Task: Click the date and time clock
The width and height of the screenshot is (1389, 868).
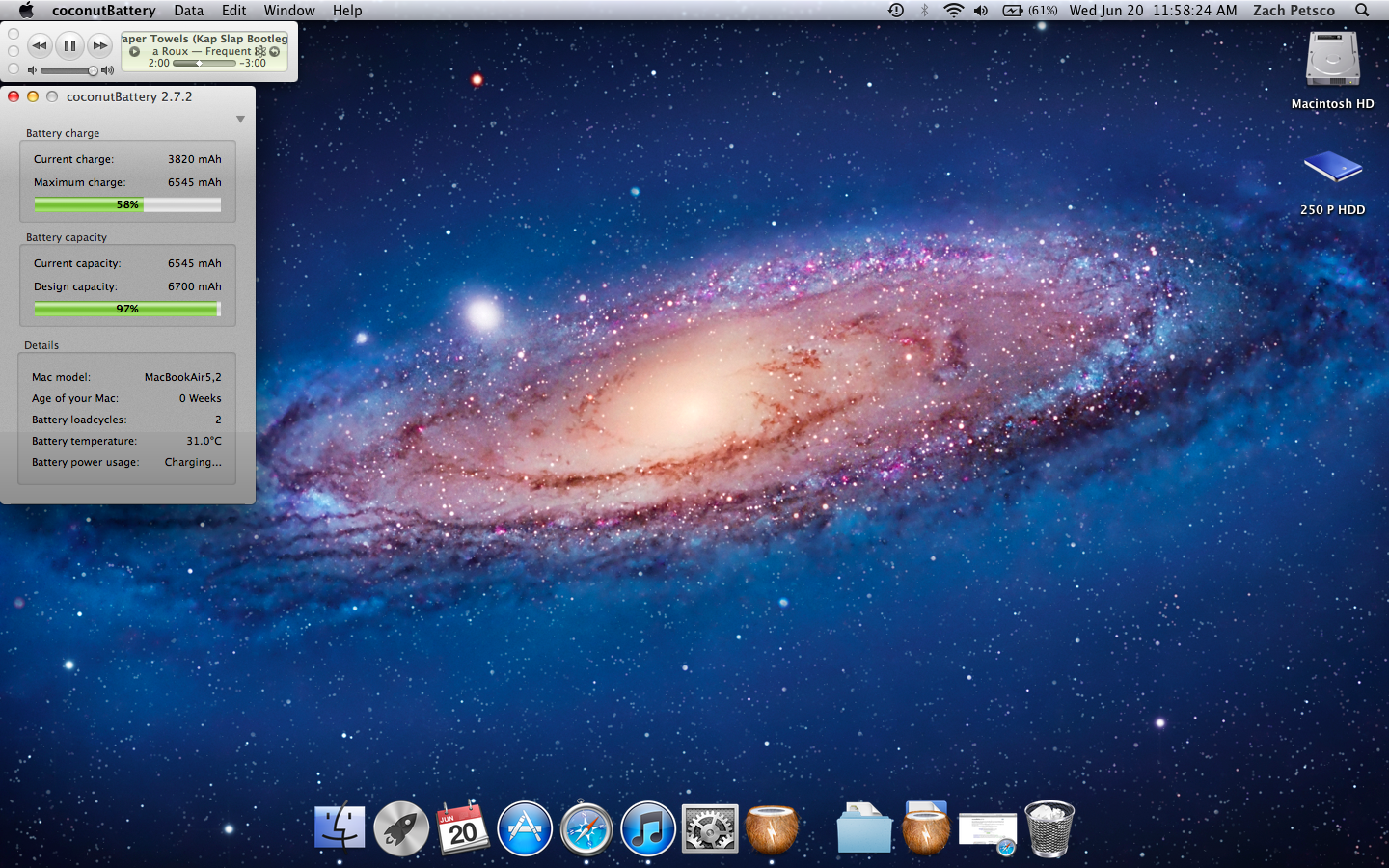Action: click(1153, 11)
